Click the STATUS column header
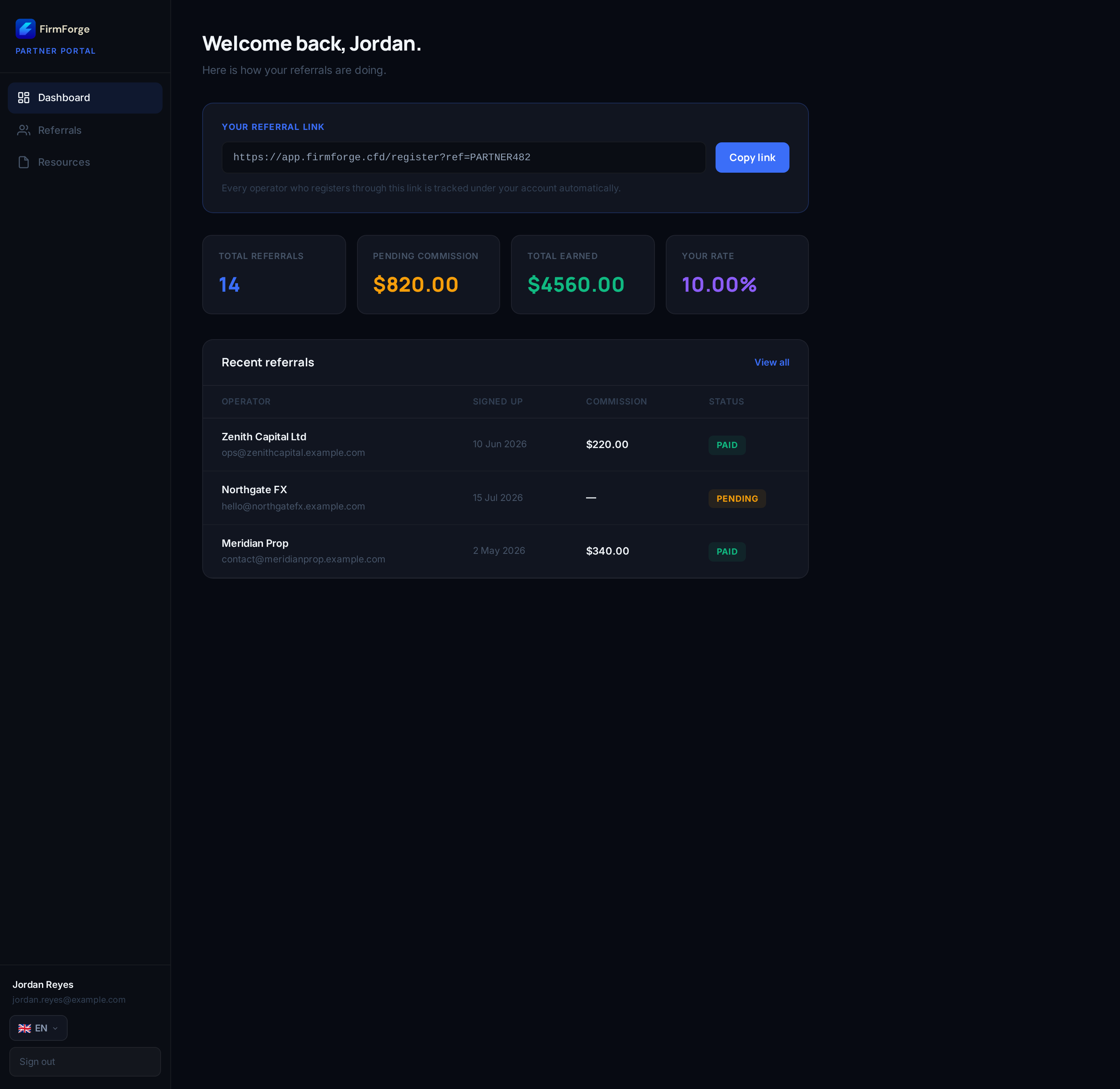 [726, 402]
